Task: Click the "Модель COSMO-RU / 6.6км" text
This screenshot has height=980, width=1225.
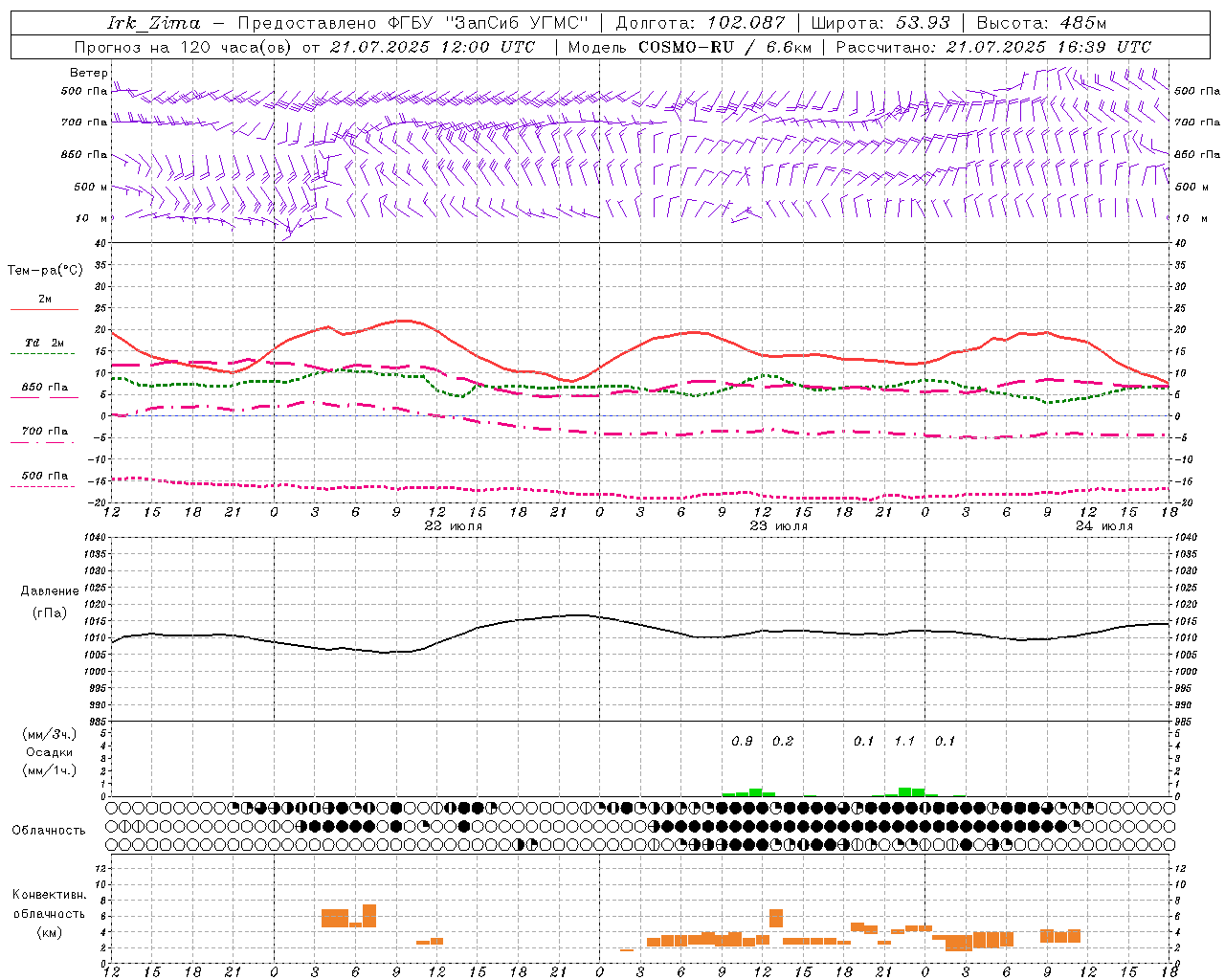Action: click(689, 47)
